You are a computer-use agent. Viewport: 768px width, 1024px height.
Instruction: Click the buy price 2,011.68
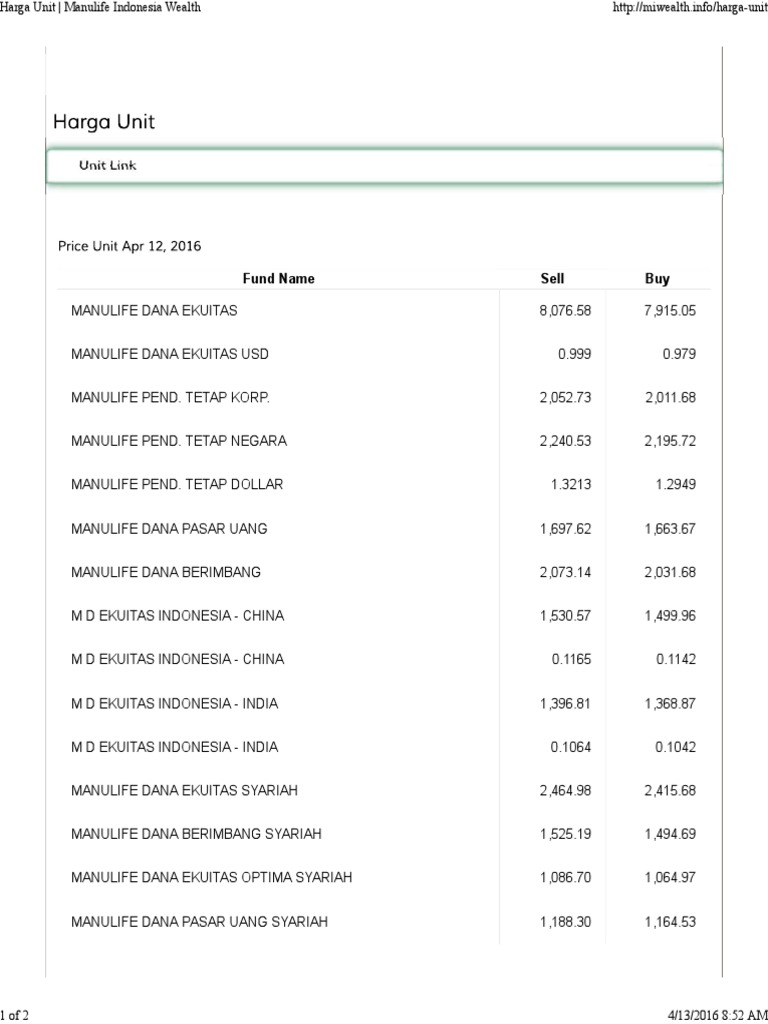(670, 397)
